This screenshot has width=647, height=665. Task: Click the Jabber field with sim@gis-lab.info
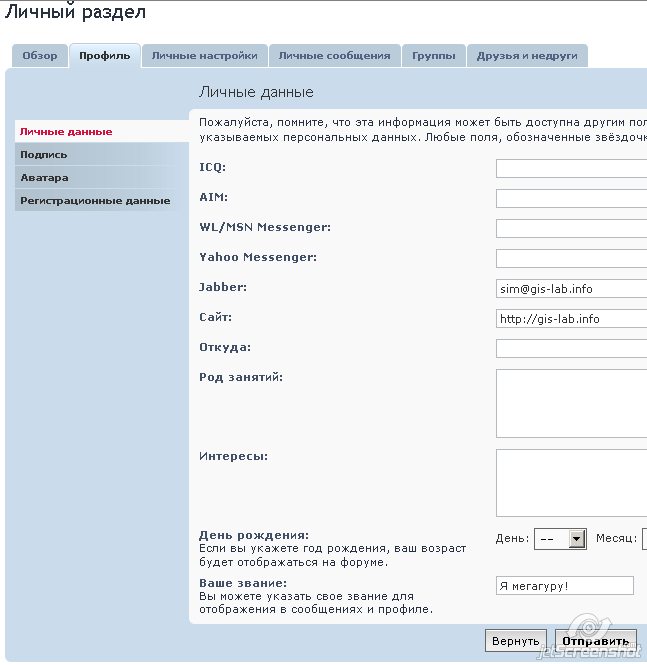tap(572, 288)
